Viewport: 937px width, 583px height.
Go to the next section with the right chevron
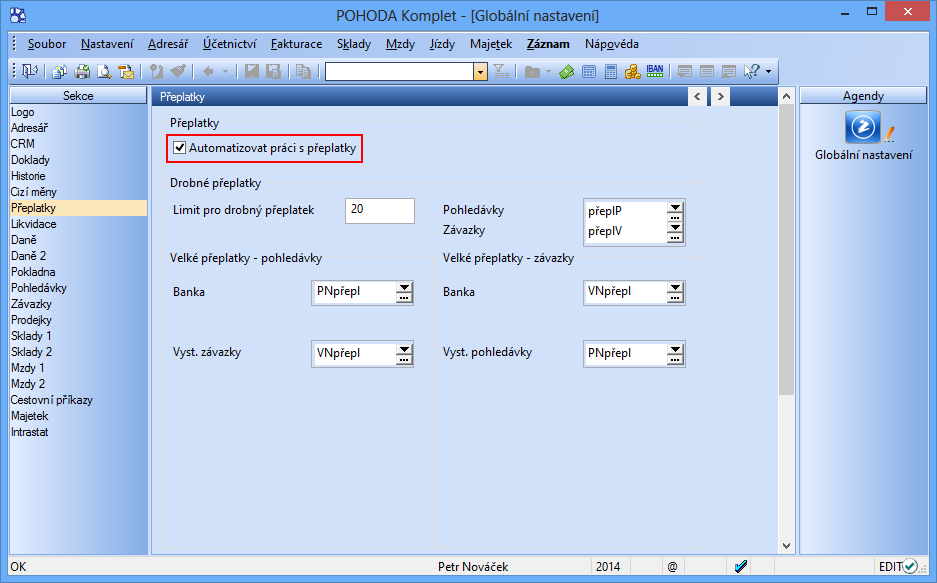pyautogui.click(x=721, y=96)
